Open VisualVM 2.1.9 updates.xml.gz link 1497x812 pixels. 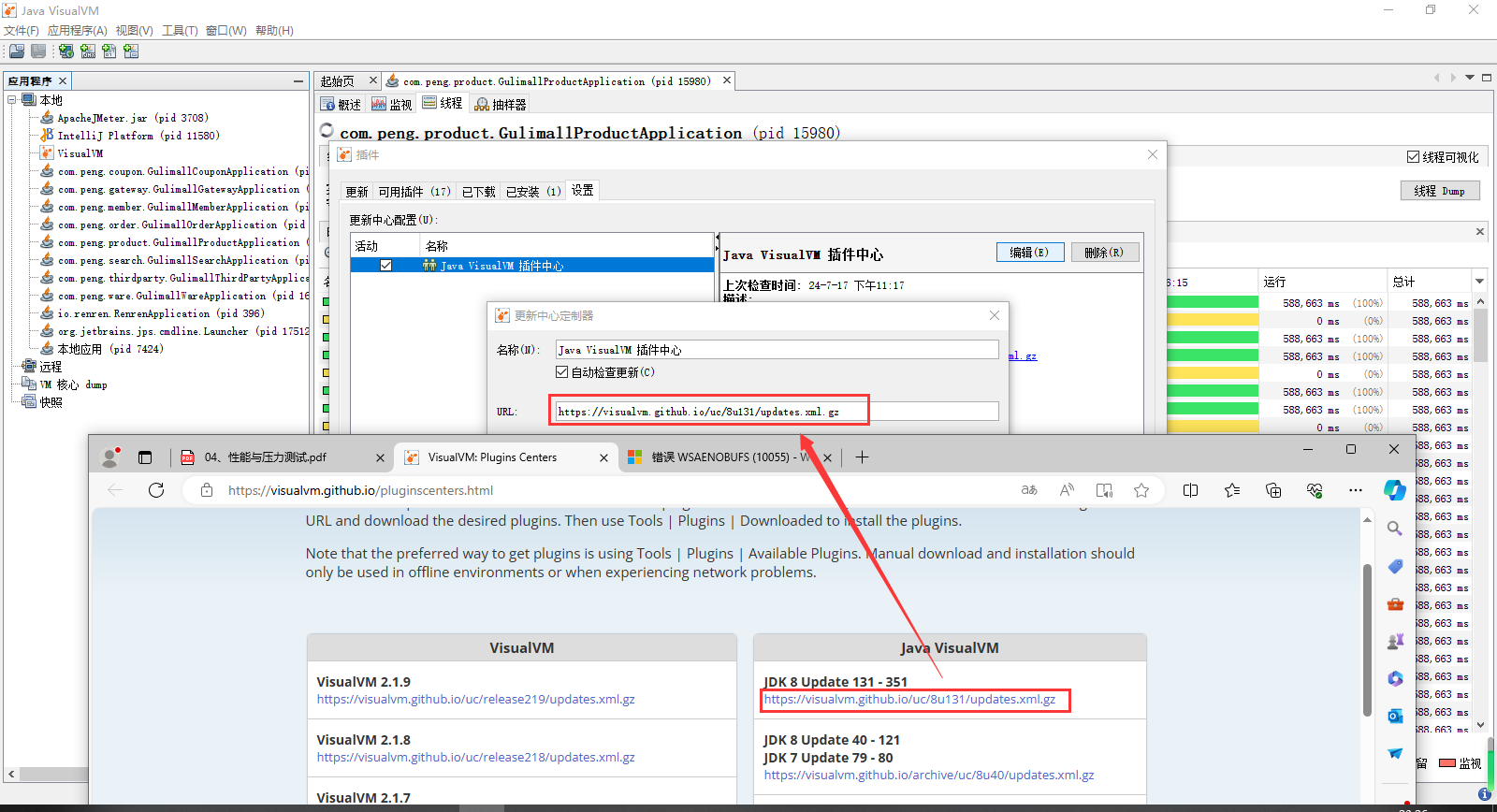tap(476, 700)
